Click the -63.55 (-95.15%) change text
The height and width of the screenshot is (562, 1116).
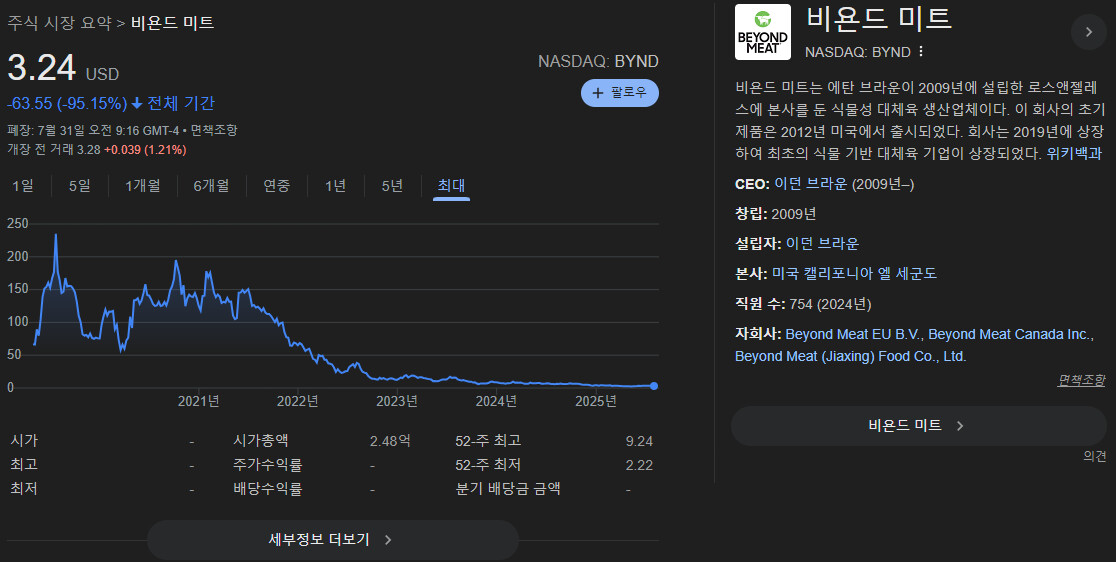(x=67, y=104)
